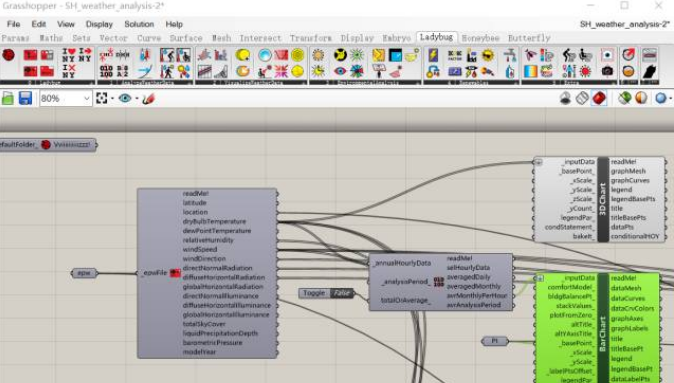
Task: Toggle preview with the eye icon
Action: (x=125, y=98)
